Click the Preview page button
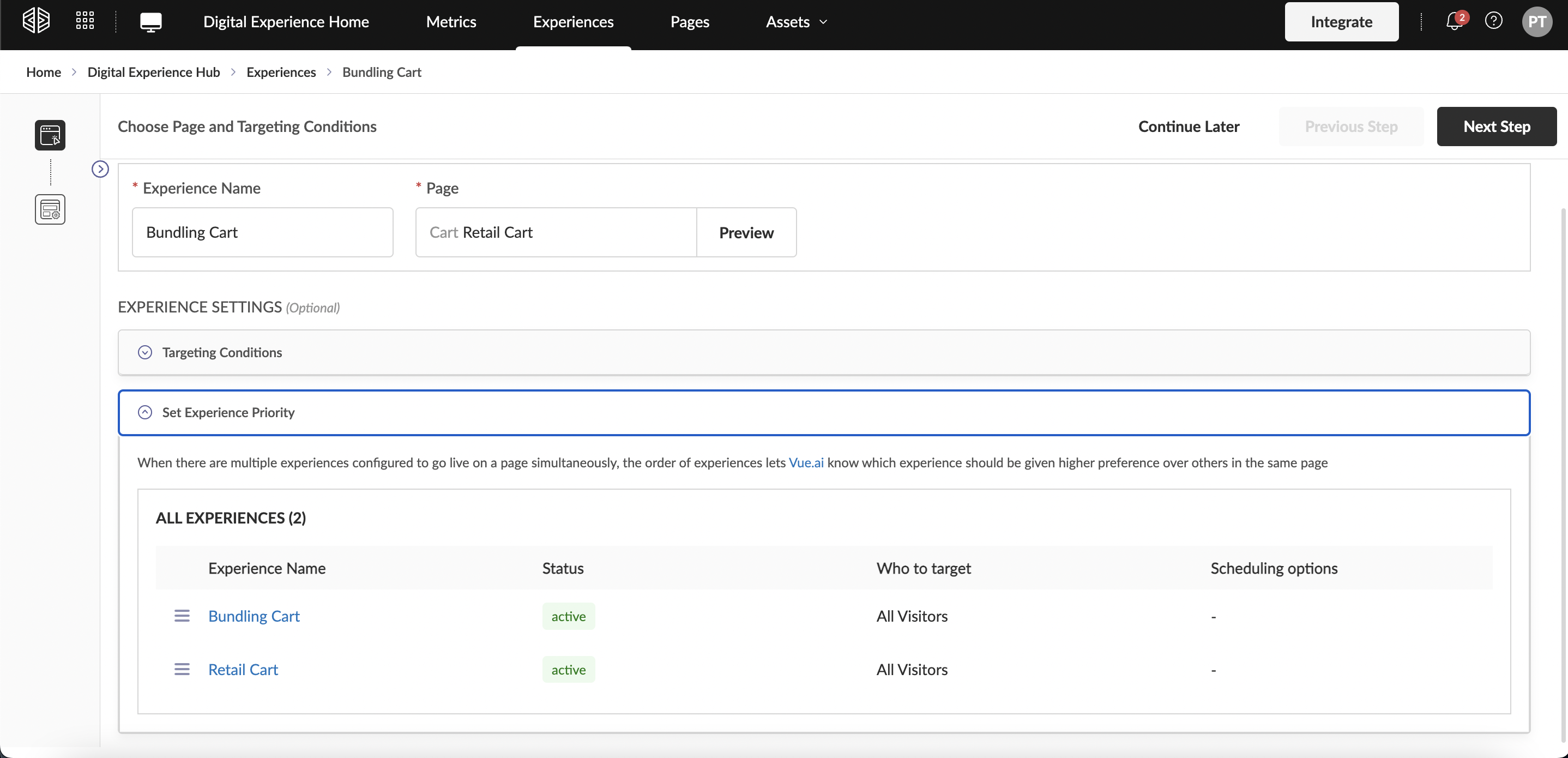The height and width of the screenshot is (758, 1568). 746,232
